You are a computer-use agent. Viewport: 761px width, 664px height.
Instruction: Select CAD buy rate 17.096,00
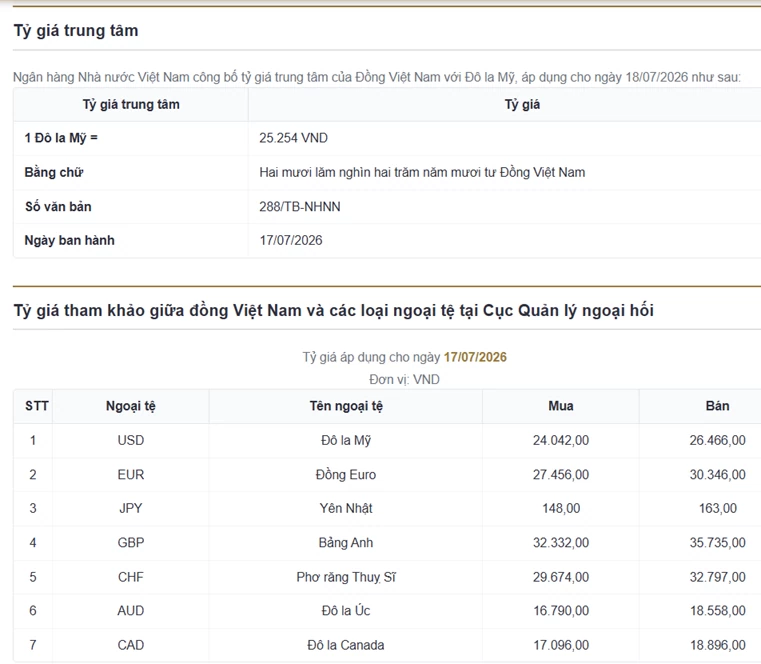pos(561,645)
